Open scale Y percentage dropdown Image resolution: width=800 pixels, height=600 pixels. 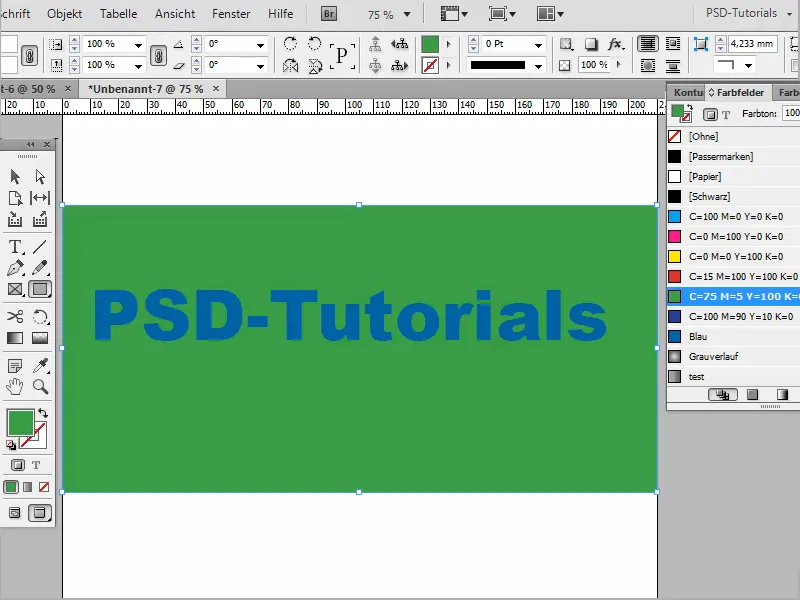pyautogui.click(x=138, y=66)
